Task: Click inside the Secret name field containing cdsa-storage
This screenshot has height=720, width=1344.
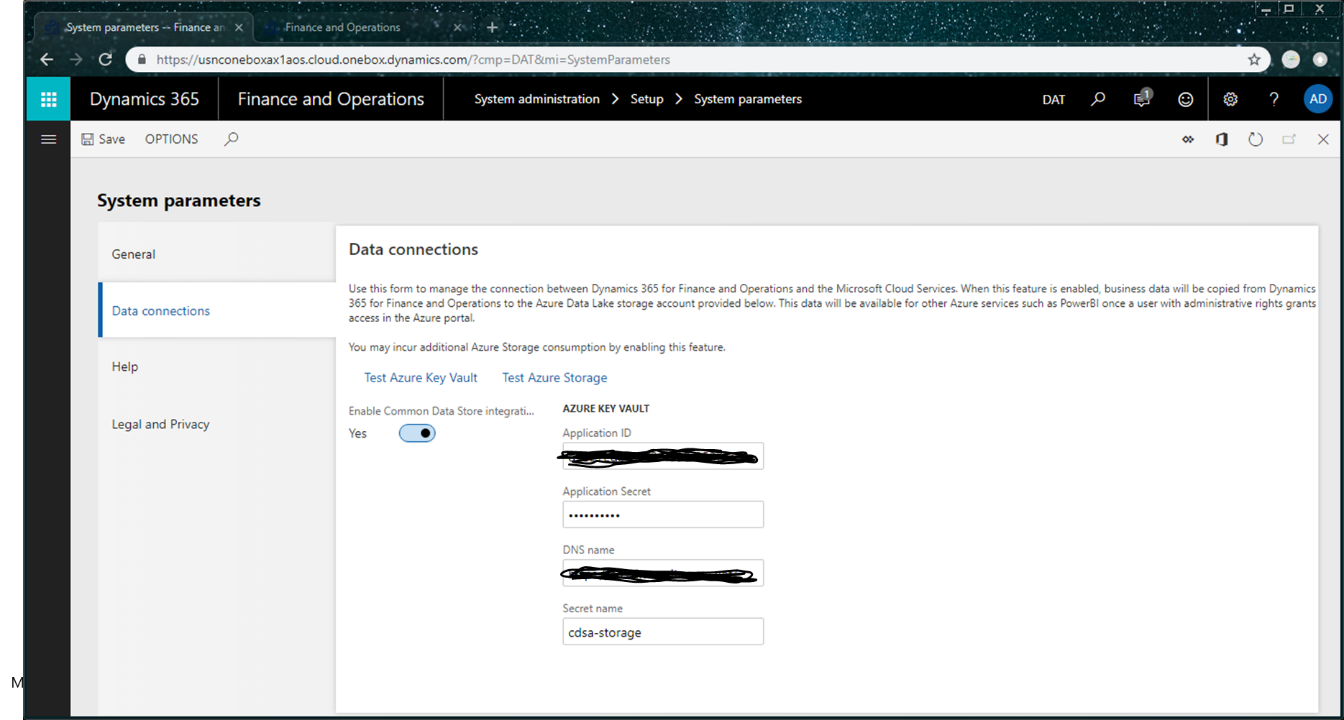Action: pos(663,631)
